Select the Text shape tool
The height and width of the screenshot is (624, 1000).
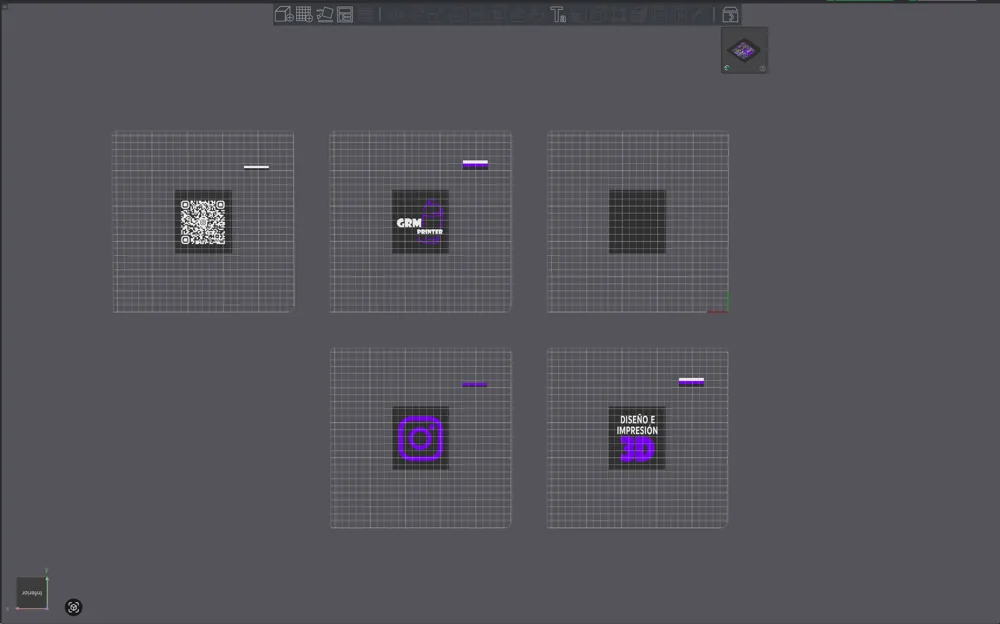click(558, 14)
